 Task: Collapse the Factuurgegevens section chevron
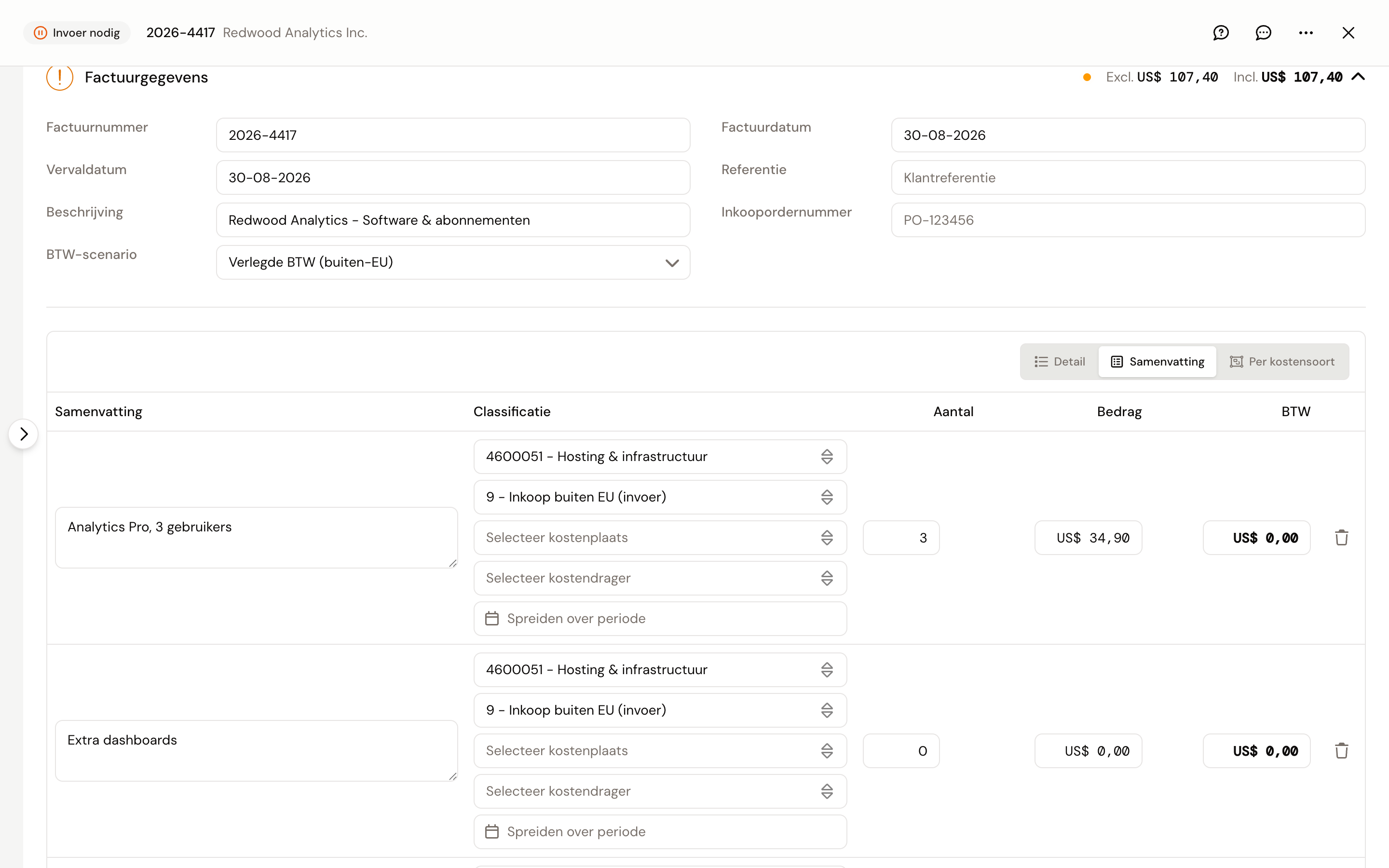[x=1358, y=77]
